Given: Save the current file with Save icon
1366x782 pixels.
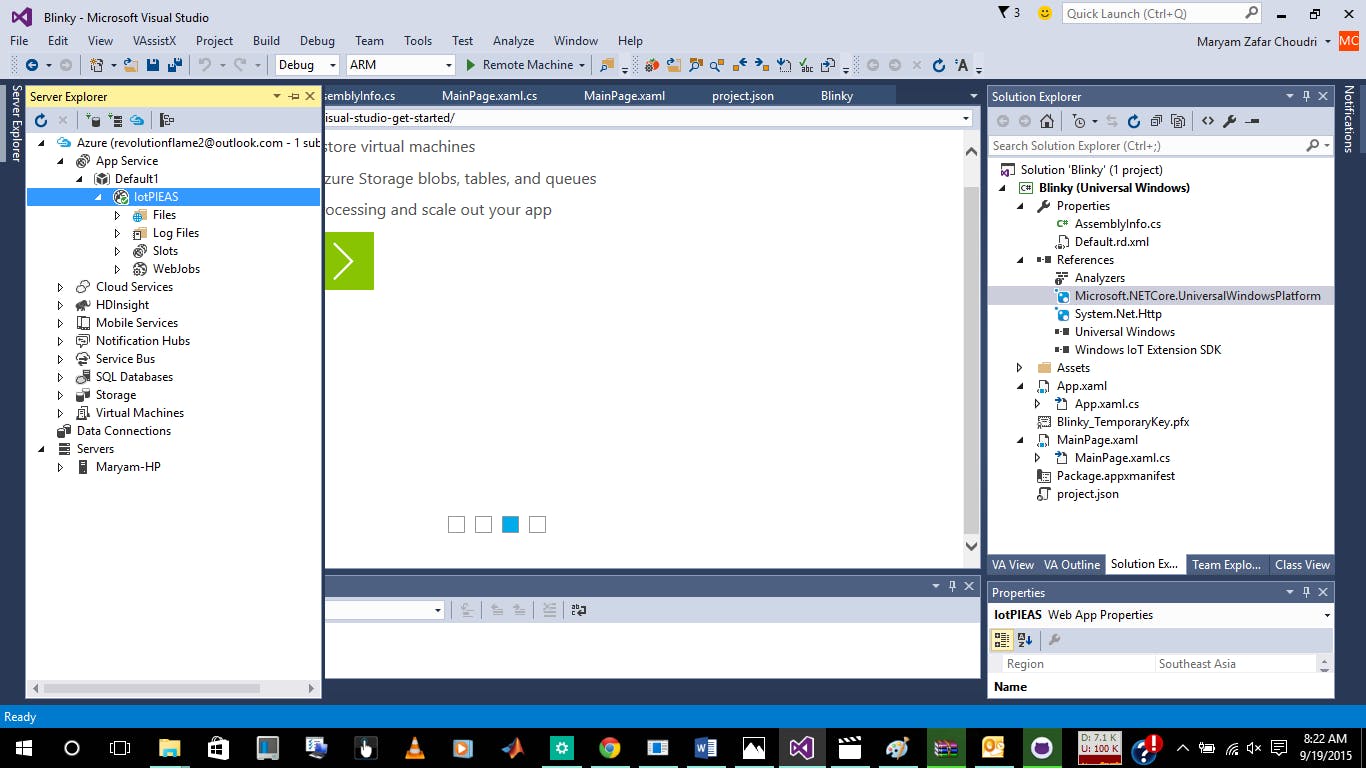Looking at the screenshot, I should (153, 65).
